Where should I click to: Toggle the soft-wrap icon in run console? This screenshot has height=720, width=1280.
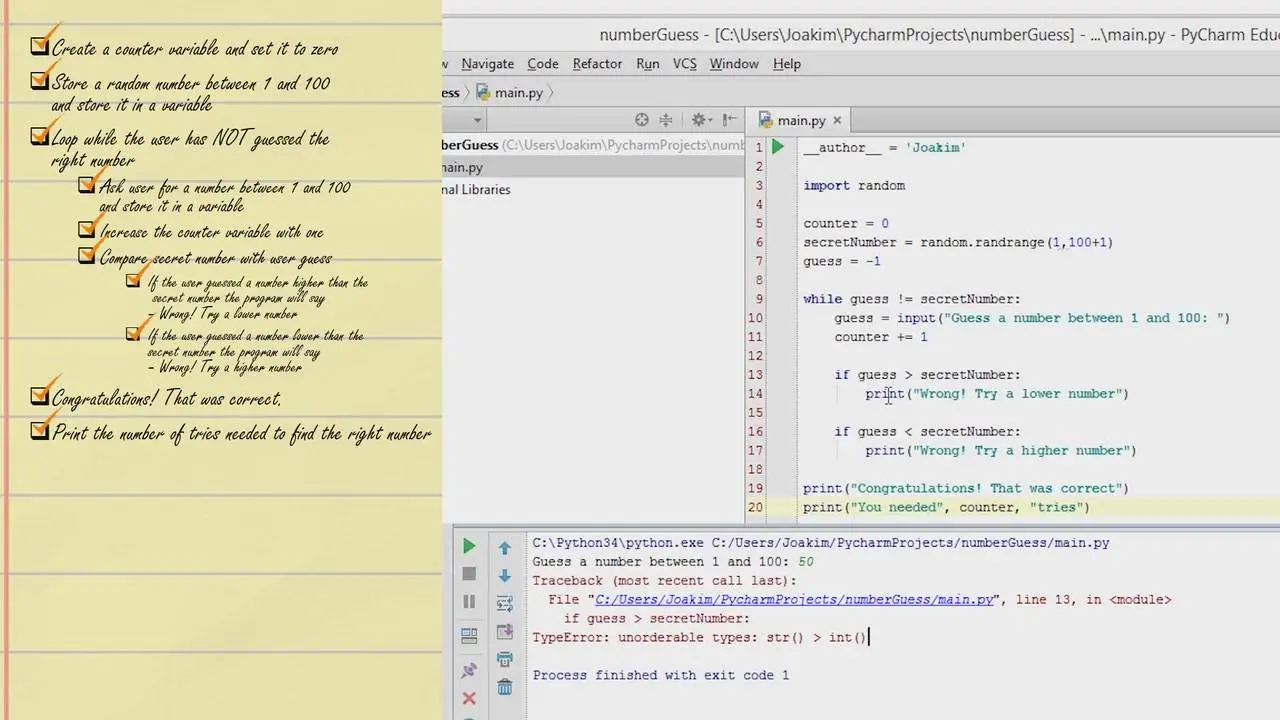point(505,604)
